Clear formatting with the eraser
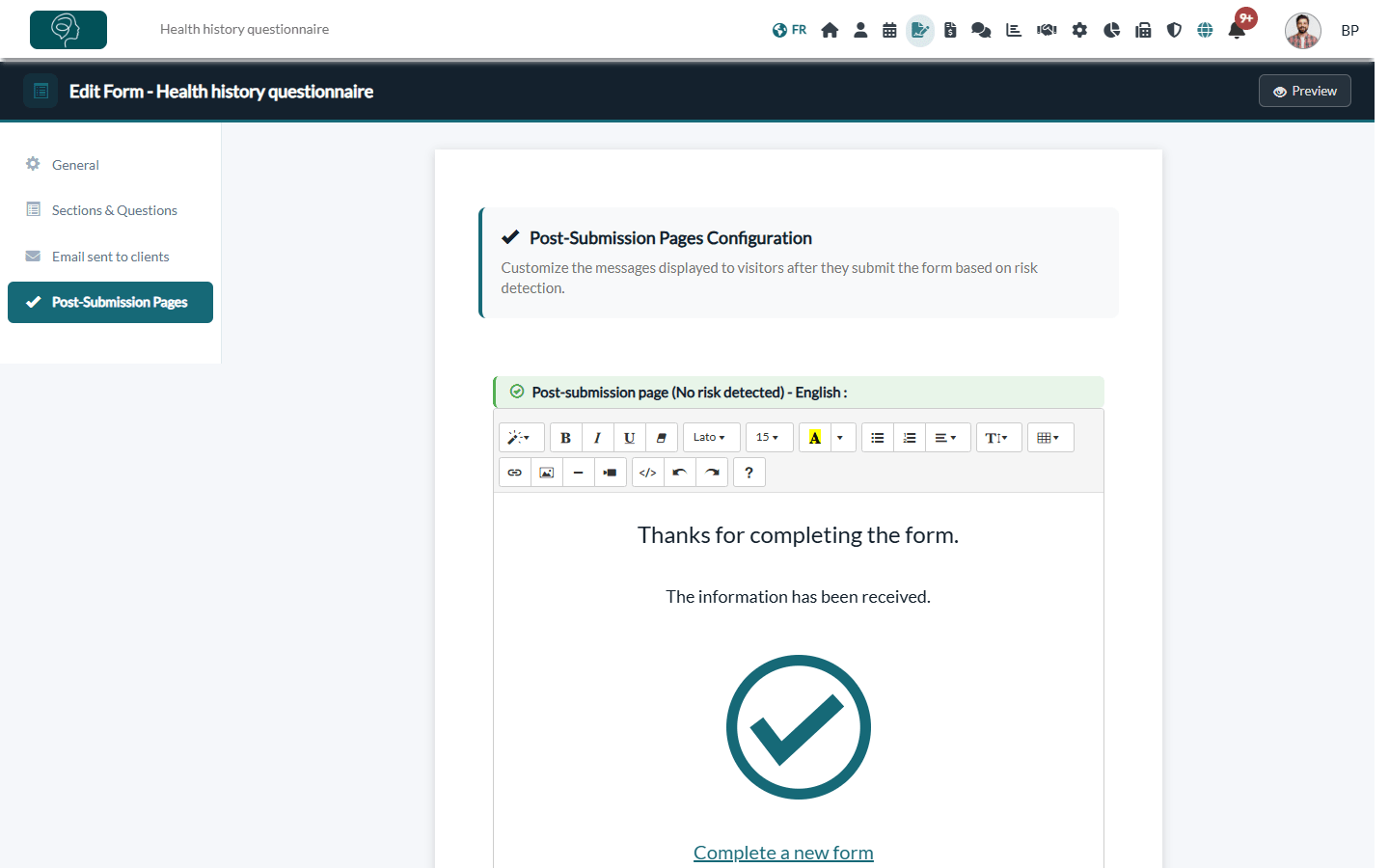The image size is (1389, 868). (662, 438)
